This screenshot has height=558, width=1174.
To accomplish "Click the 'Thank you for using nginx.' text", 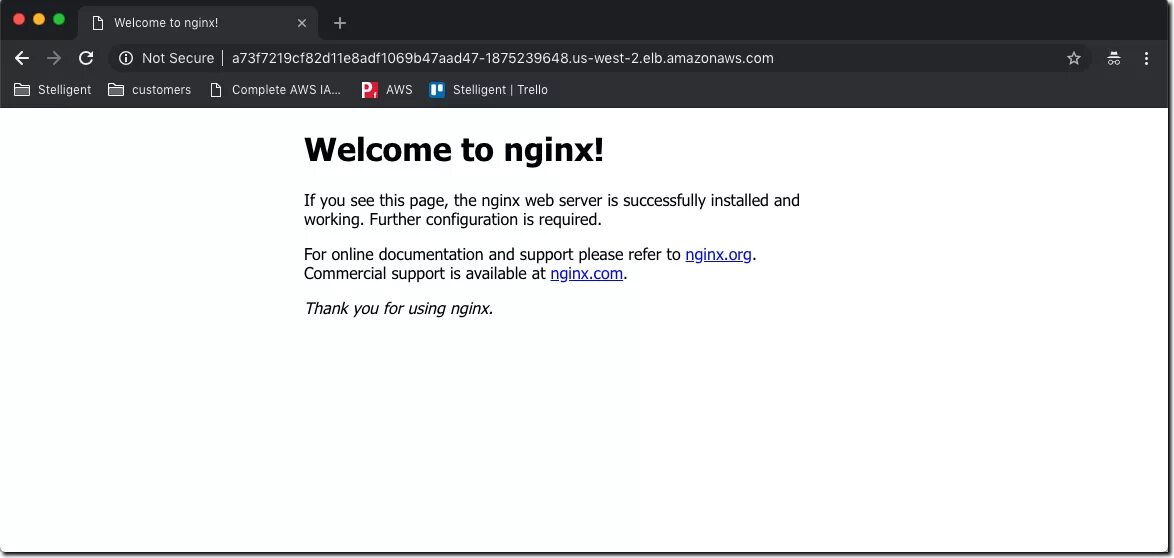I will click(398, 309).
